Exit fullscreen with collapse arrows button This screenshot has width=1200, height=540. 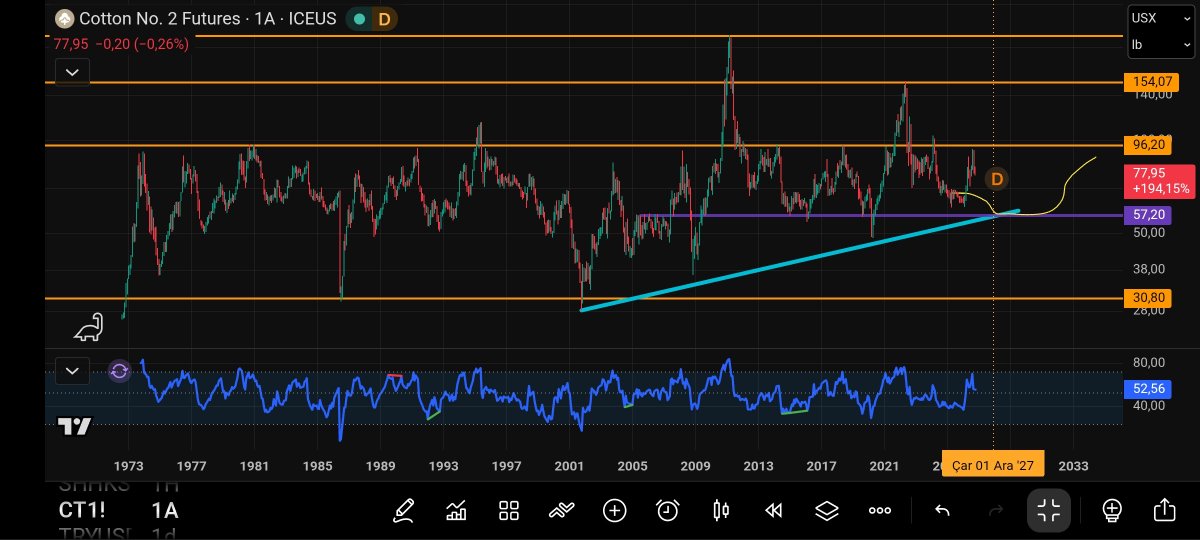click(x=1049, y=511)
